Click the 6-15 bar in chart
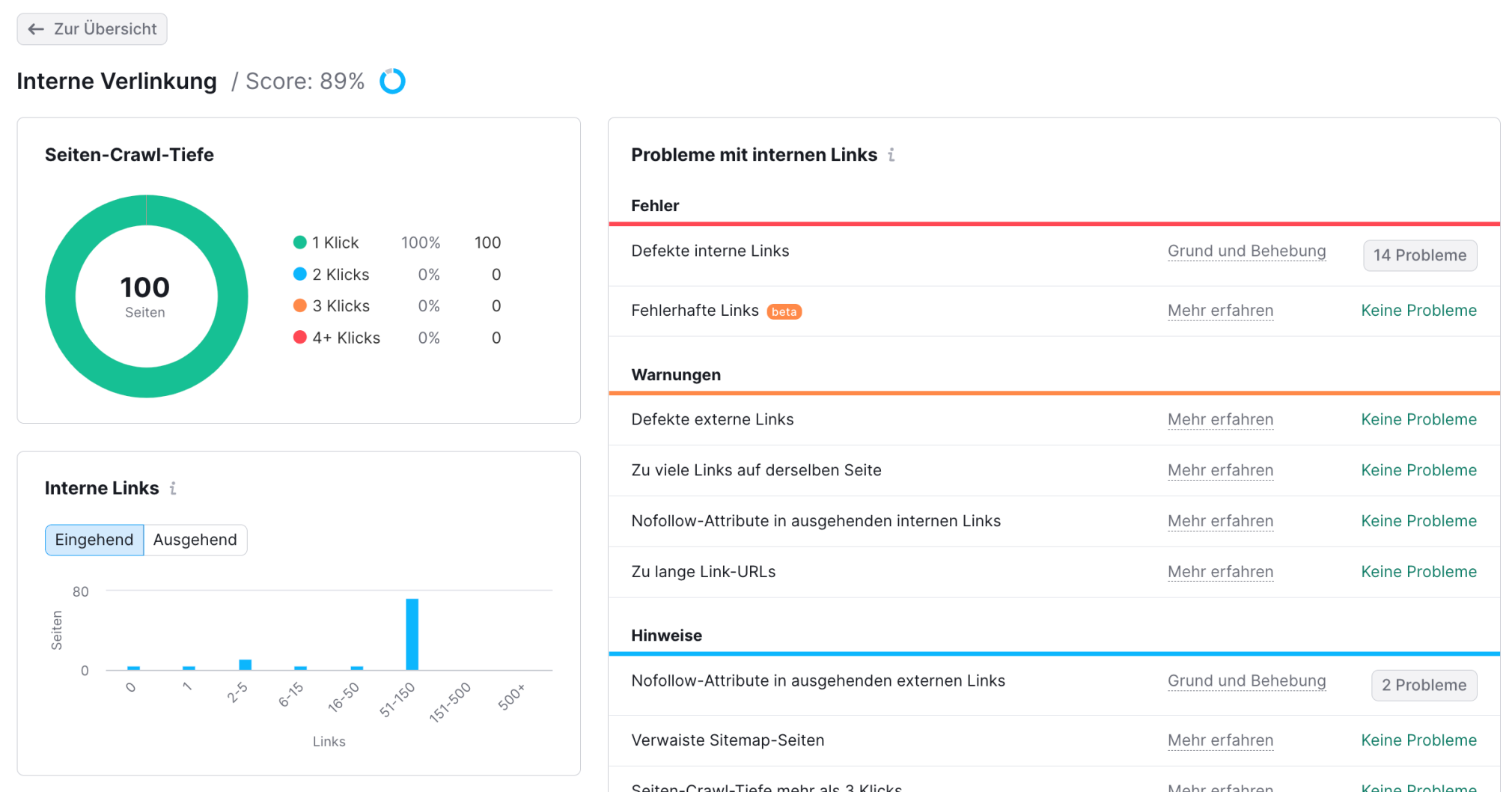Image resolution: width=1512 pixels, height=792 pixels. [300, 668]
